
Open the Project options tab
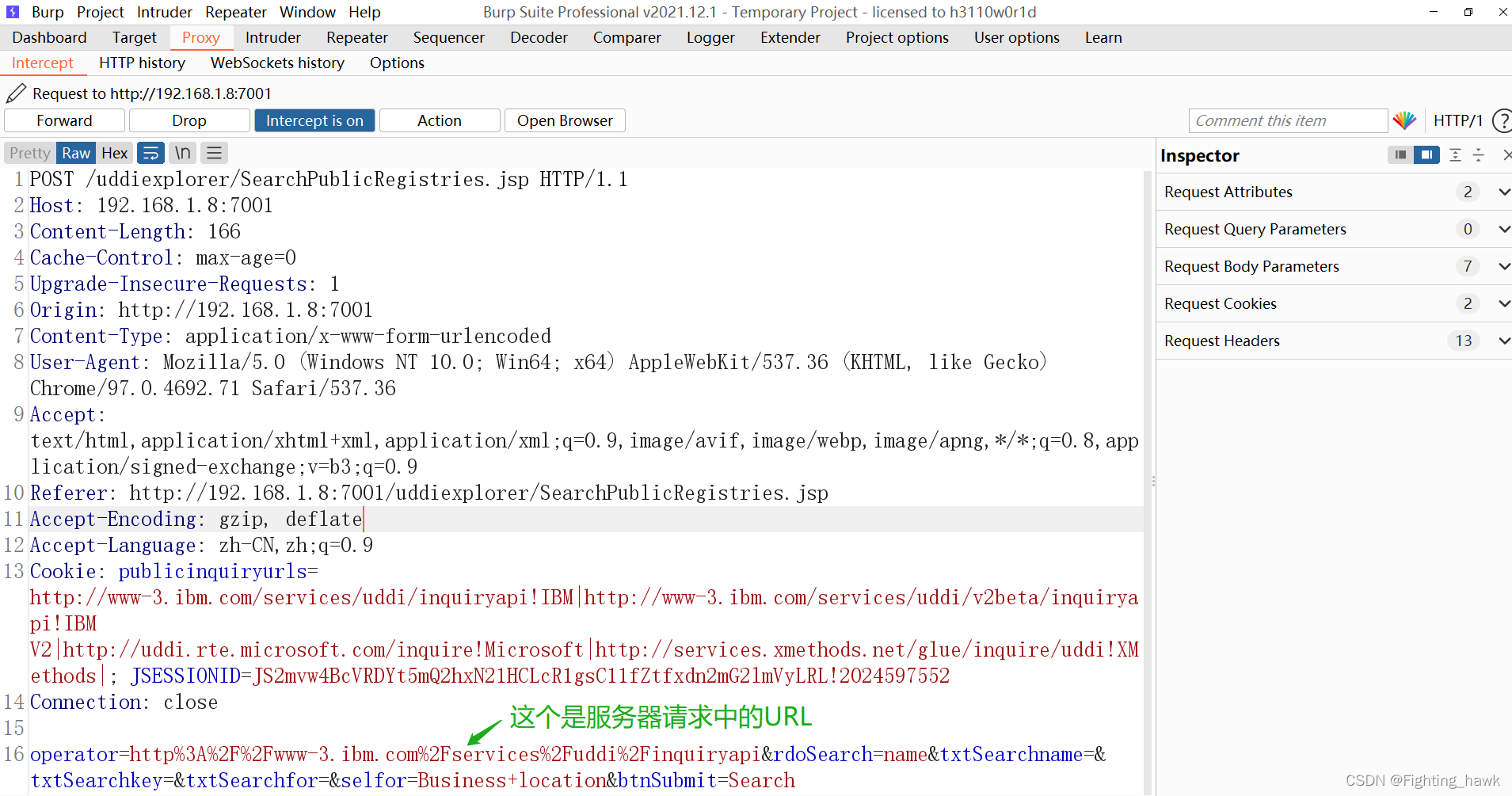click(897, 37)
